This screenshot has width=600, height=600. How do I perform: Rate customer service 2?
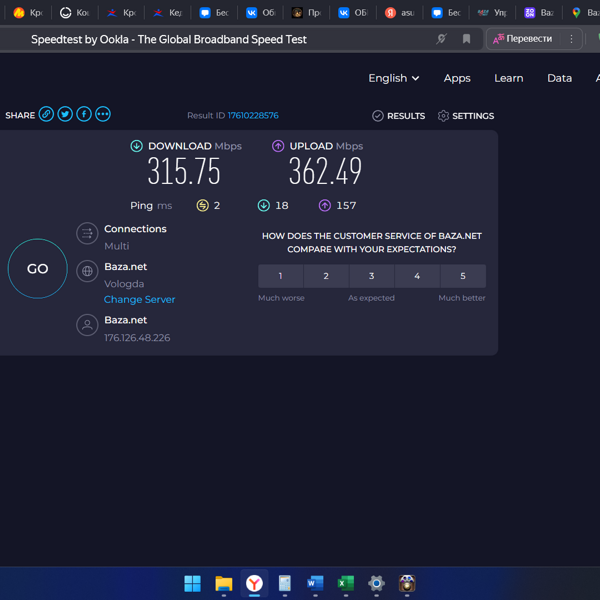[x=326, y=276]
